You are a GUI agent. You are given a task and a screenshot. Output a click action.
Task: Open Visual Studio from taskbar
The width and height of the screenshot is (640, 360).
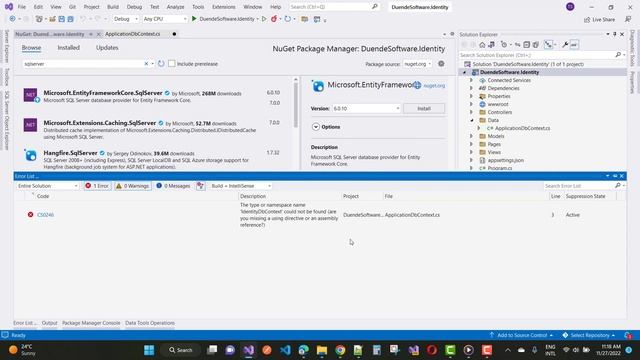pyautogui.click(x=249, y=350)
